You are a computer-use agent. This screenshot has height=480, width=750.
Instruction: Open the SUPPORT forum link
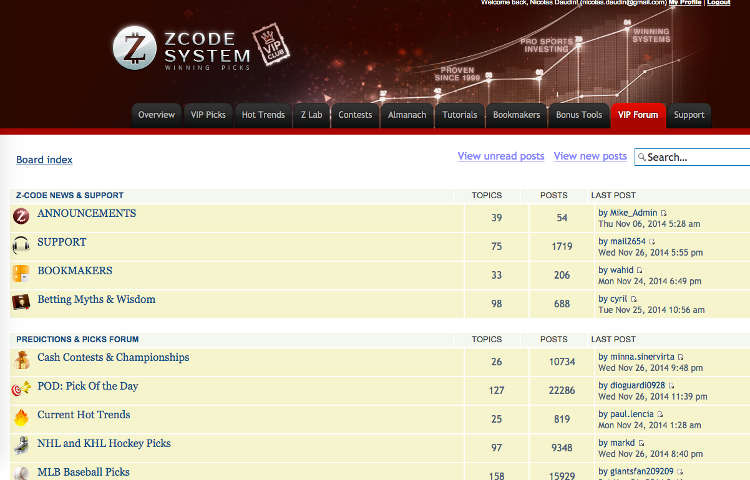[x=62, y=242]
